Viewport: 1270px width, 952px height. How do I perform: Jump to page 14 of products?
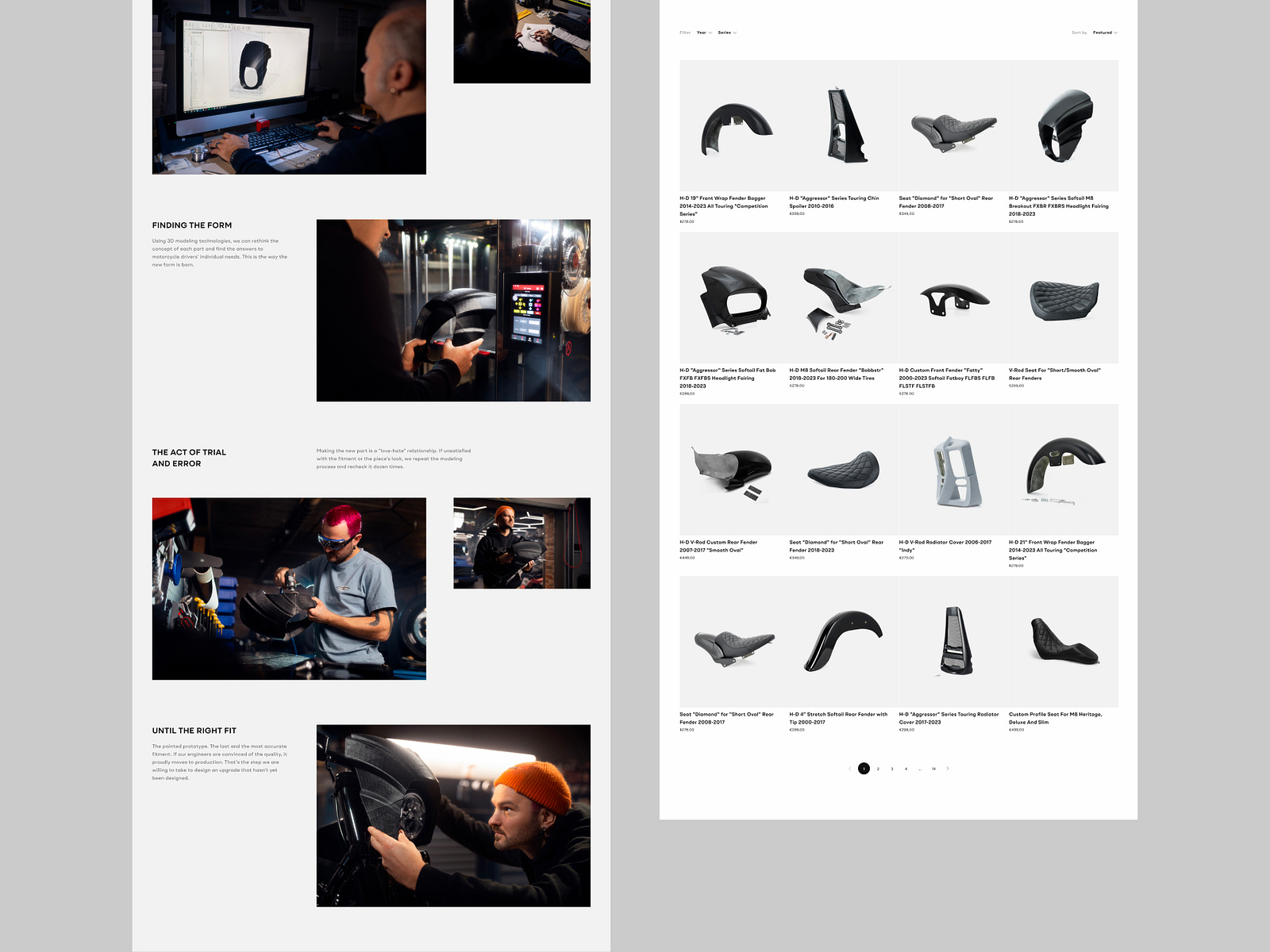pos(933,768)
